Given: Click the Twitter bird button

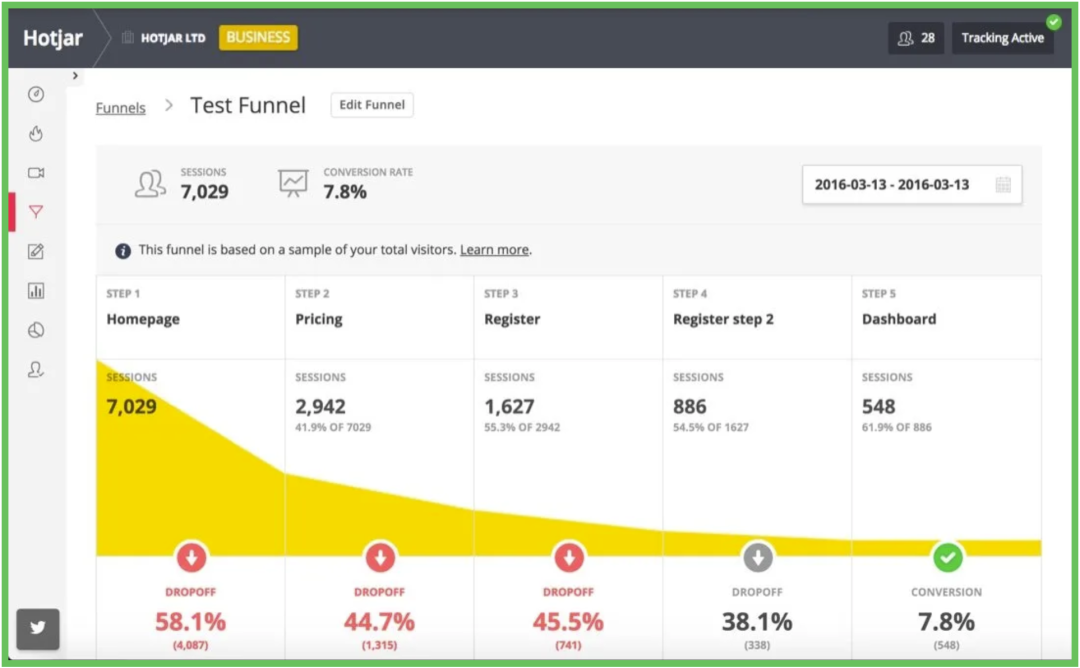Looking at the screenshot, I should pyautogui.click(x=38, y=629).
